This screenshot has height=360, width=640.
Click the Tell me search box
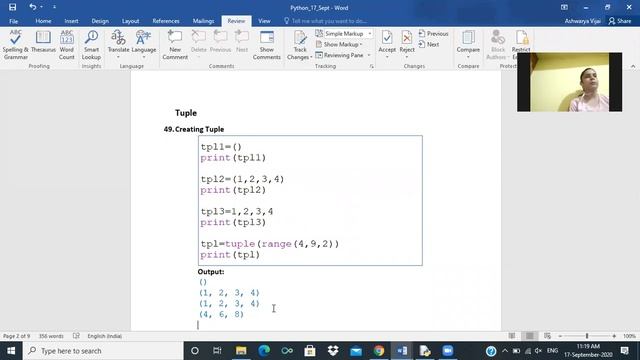coord(327,21)
